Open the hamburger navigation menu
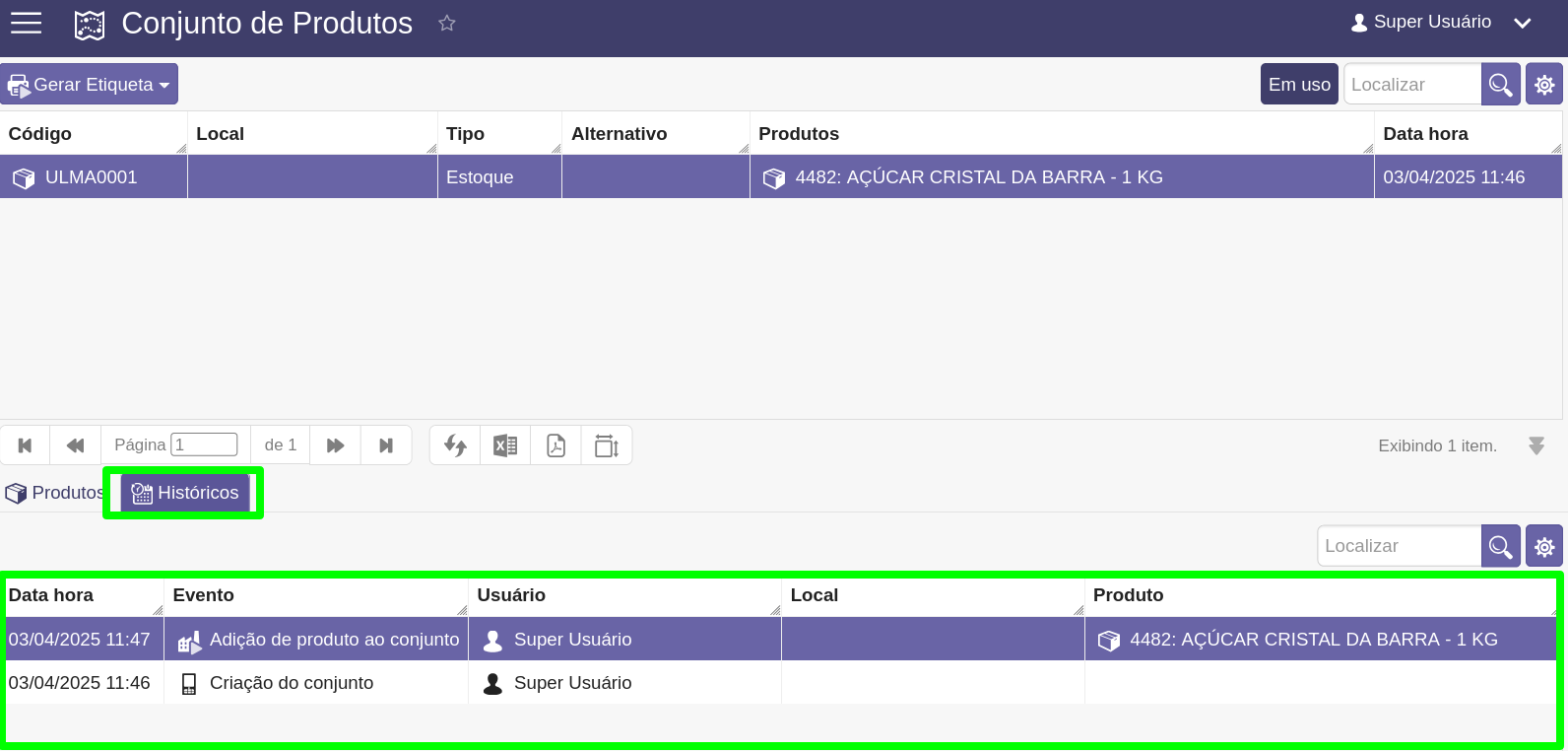Screen dimensions: 1568x751 26,23
